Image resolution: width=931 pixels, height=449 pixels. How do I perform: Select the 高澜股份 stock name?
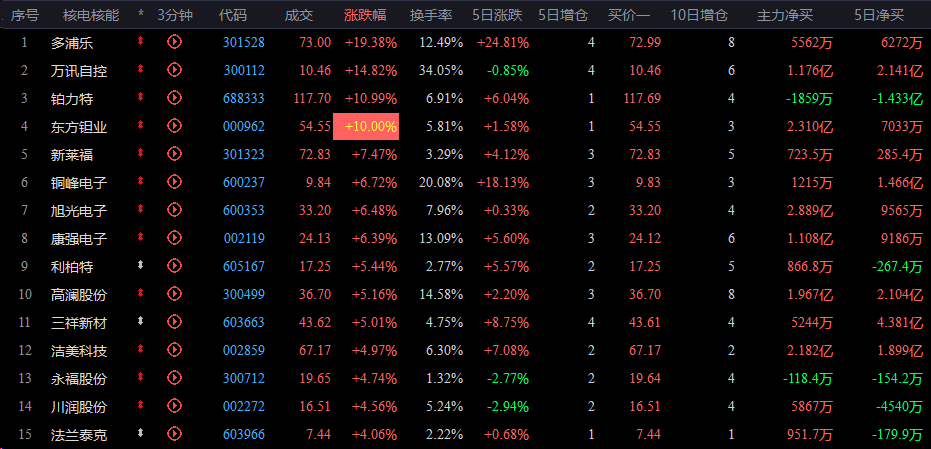pyautogui.click(x=79, y=294)
